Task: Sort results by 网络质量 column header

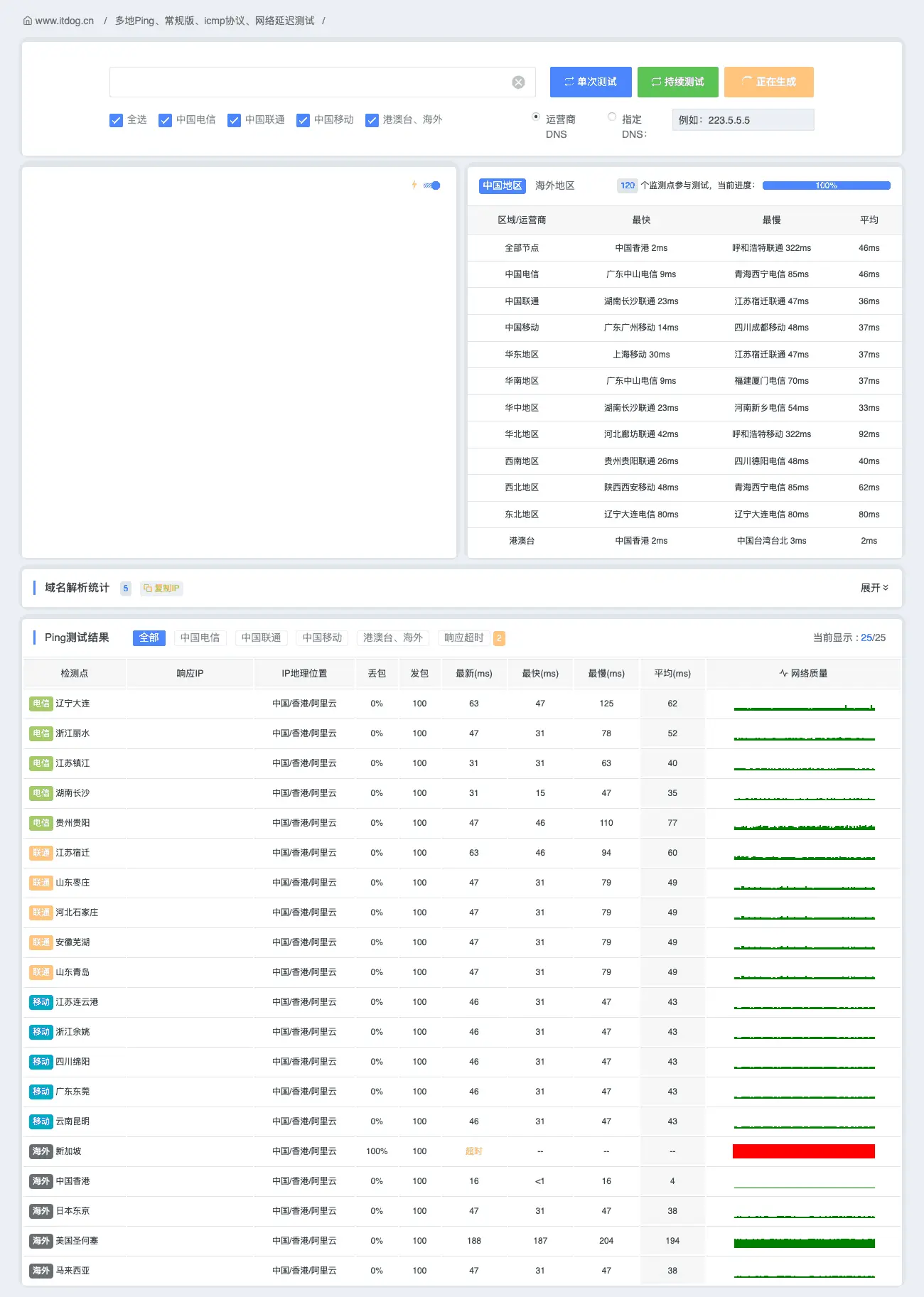Action: [x=803, y=673]
